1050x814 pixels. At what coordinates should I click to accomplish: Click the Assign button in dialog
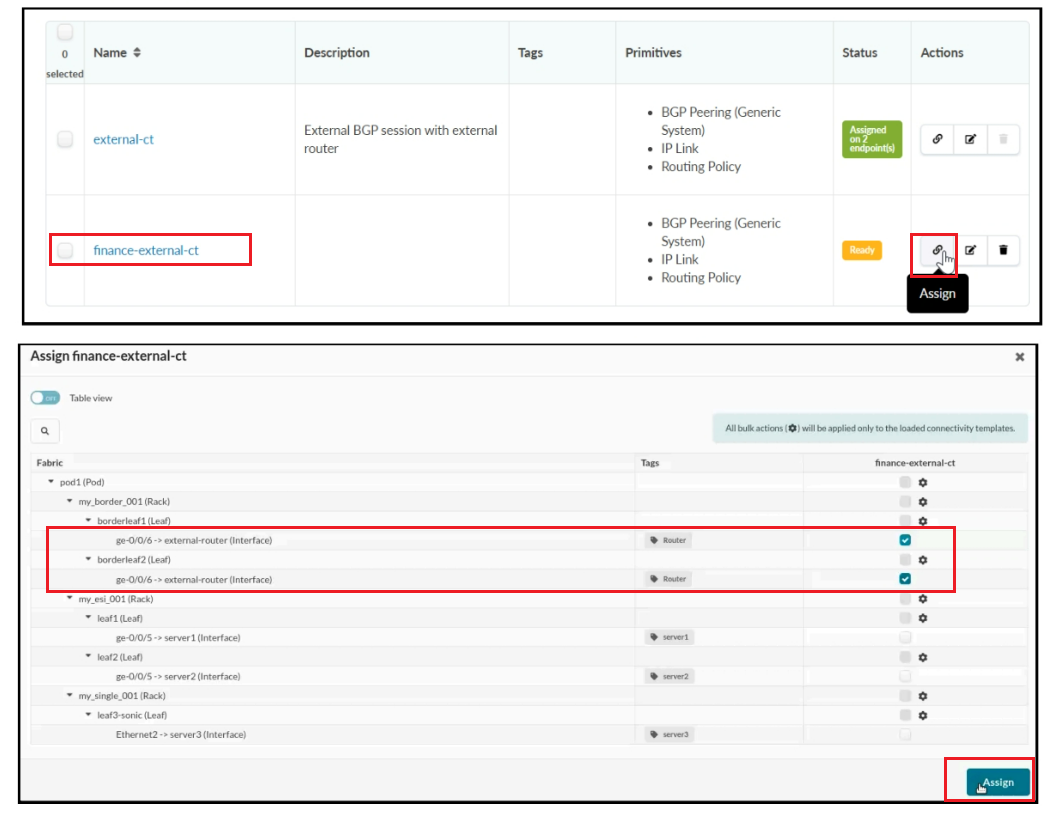[997, 782]
